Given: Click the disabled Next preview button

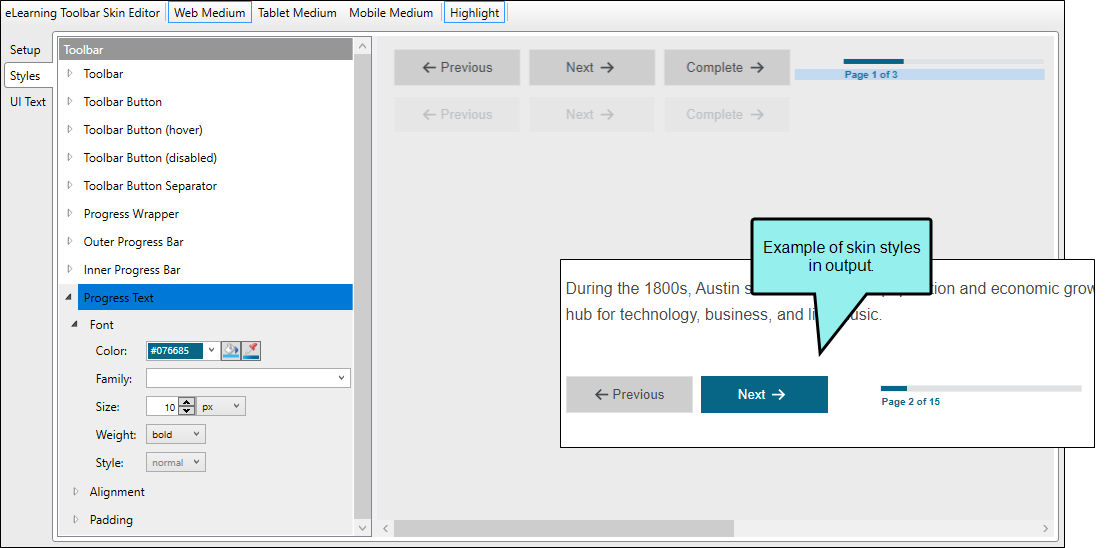Looking at the screenshot, I should [x=592, y=114].
